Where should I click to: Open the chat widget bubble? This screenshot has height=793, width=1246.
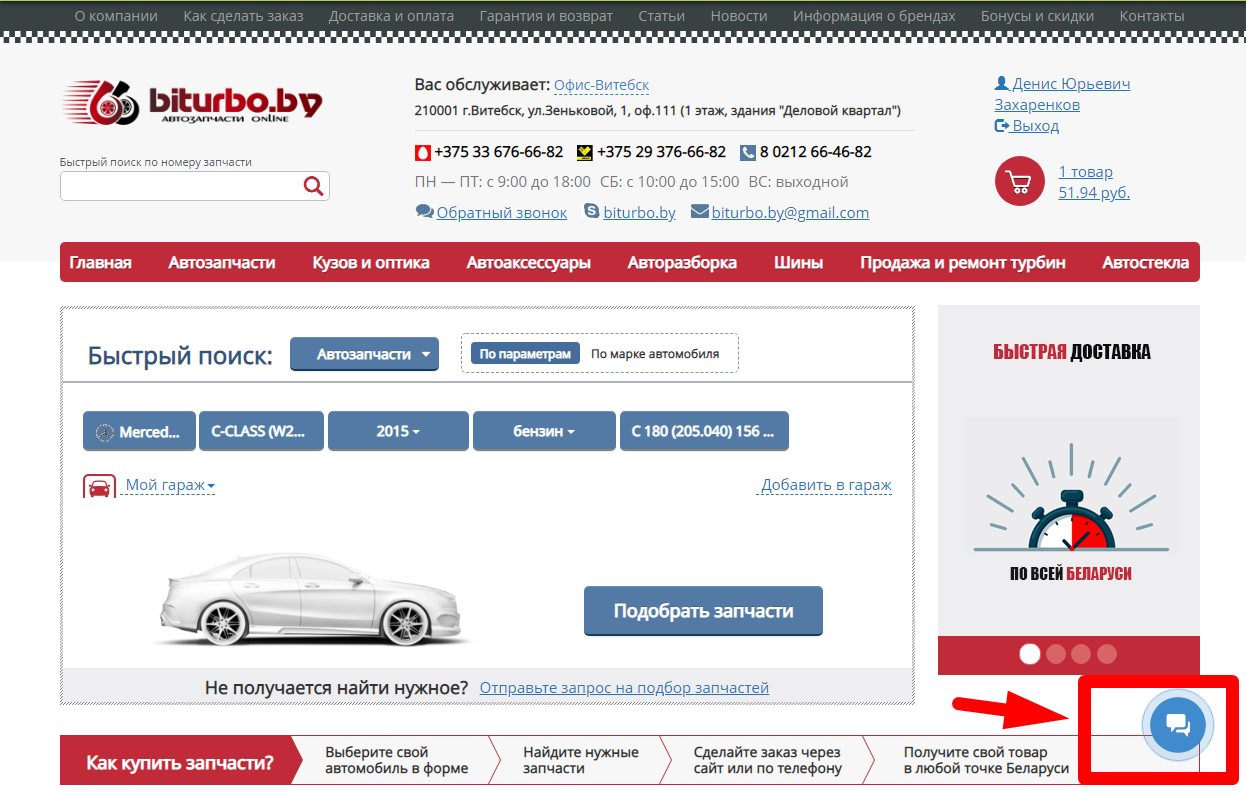1177,724
